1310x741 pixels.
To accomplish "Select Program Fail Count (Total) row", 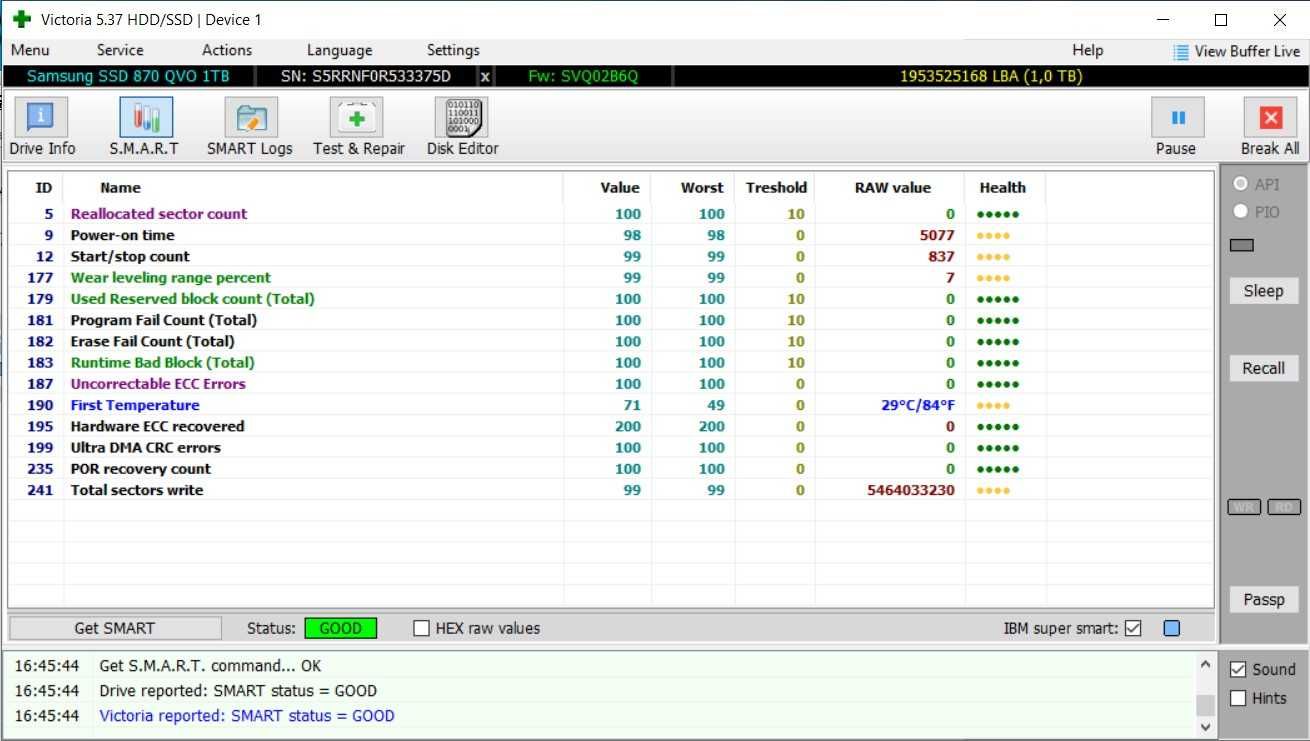I will point(610,320).
